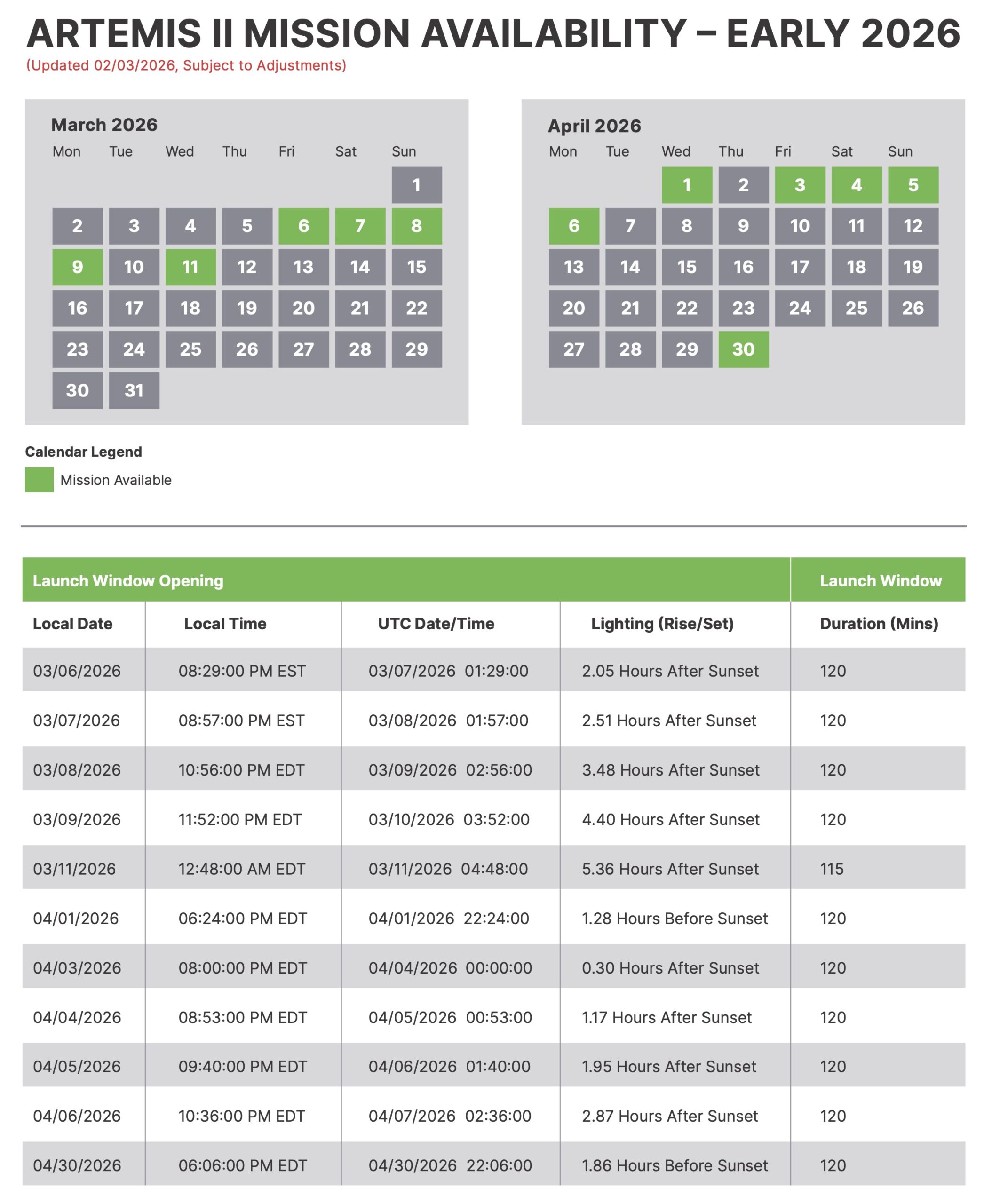This screenshot has width=984, height=1204.
Task: Click March 31 on the March calendar
Action: pos(134,390)
